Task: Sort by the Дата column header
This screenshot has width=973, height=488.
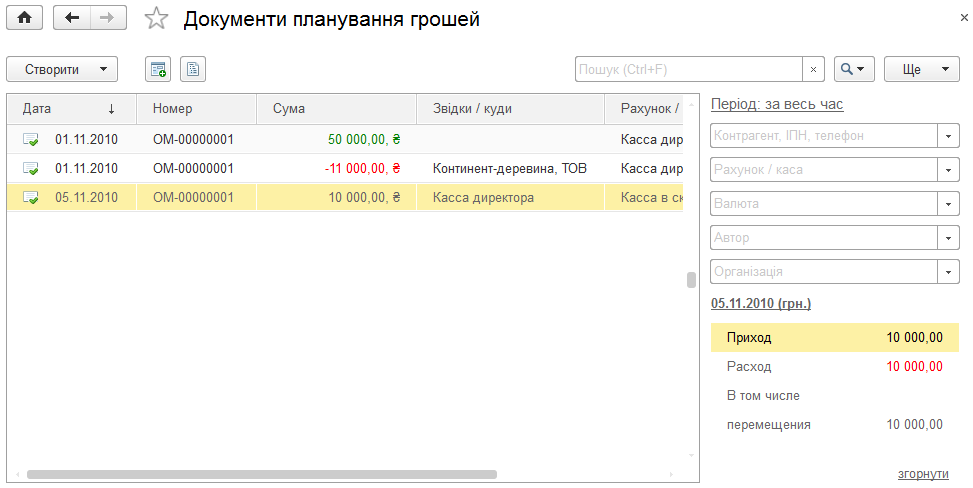Action: click(71, 109)
